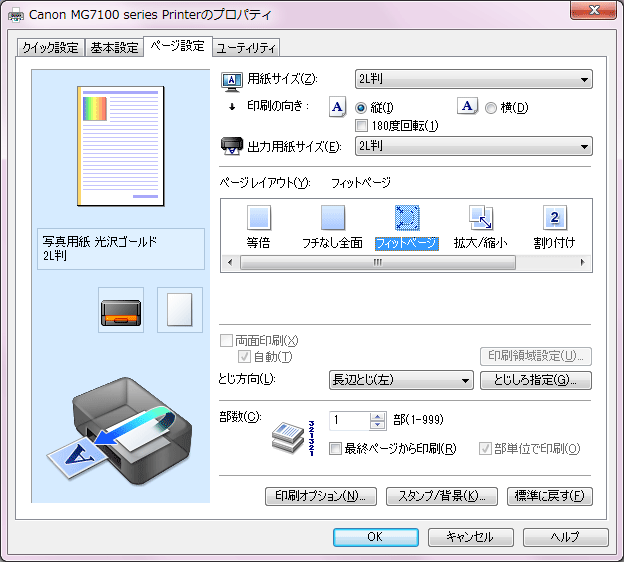624x562 pixels.
Task: Click the portrait orientation A icon
Action: point(337,107)
